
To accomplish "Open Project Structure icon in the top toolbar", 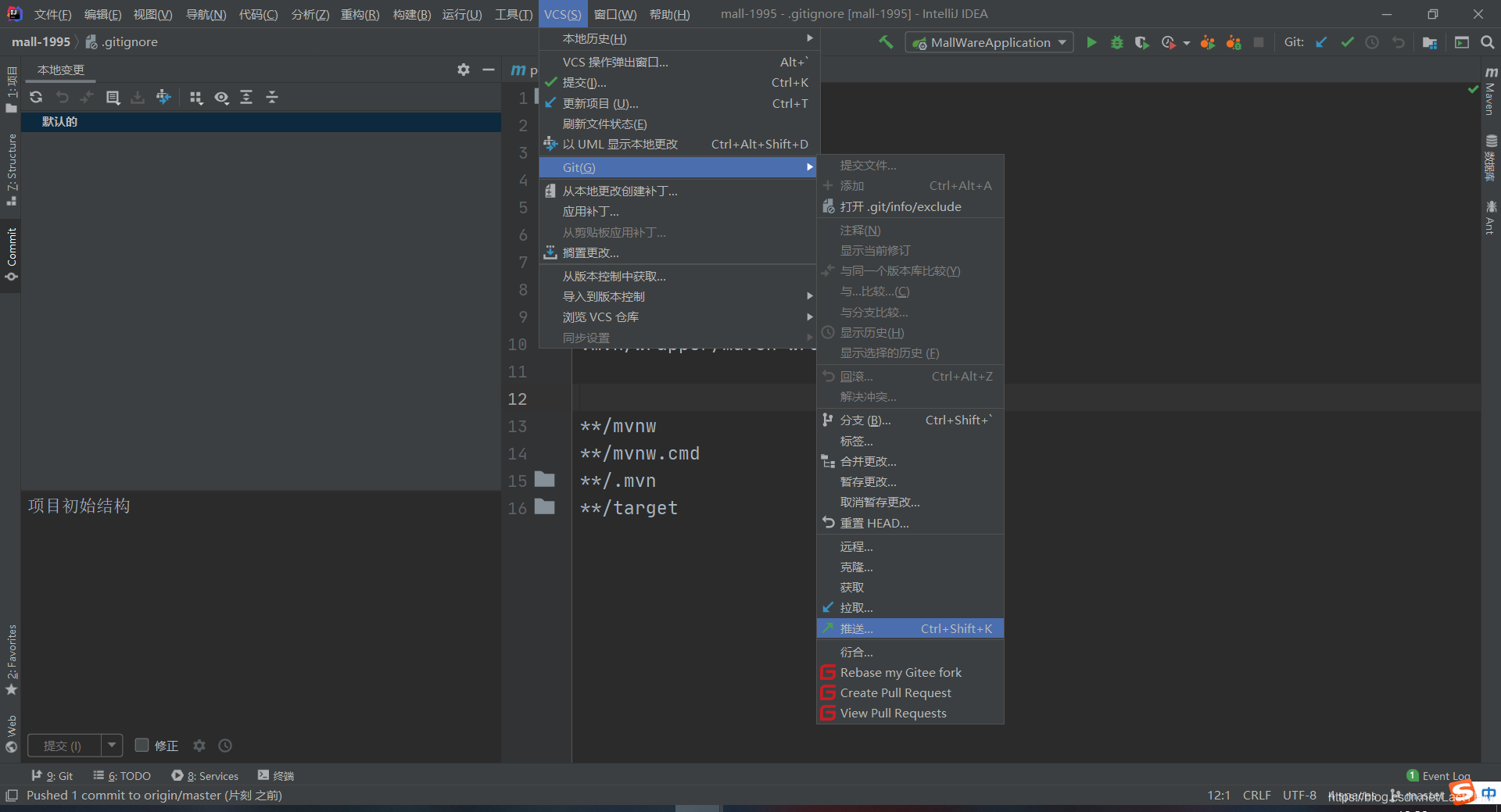I will (1430, 42).
